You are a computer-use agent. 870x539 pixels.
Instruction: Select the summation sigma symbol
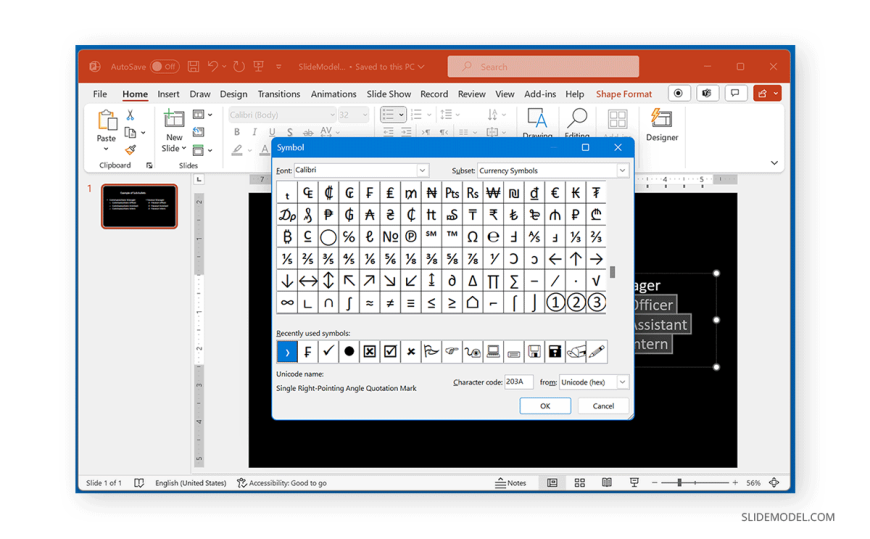pos(514,281)
